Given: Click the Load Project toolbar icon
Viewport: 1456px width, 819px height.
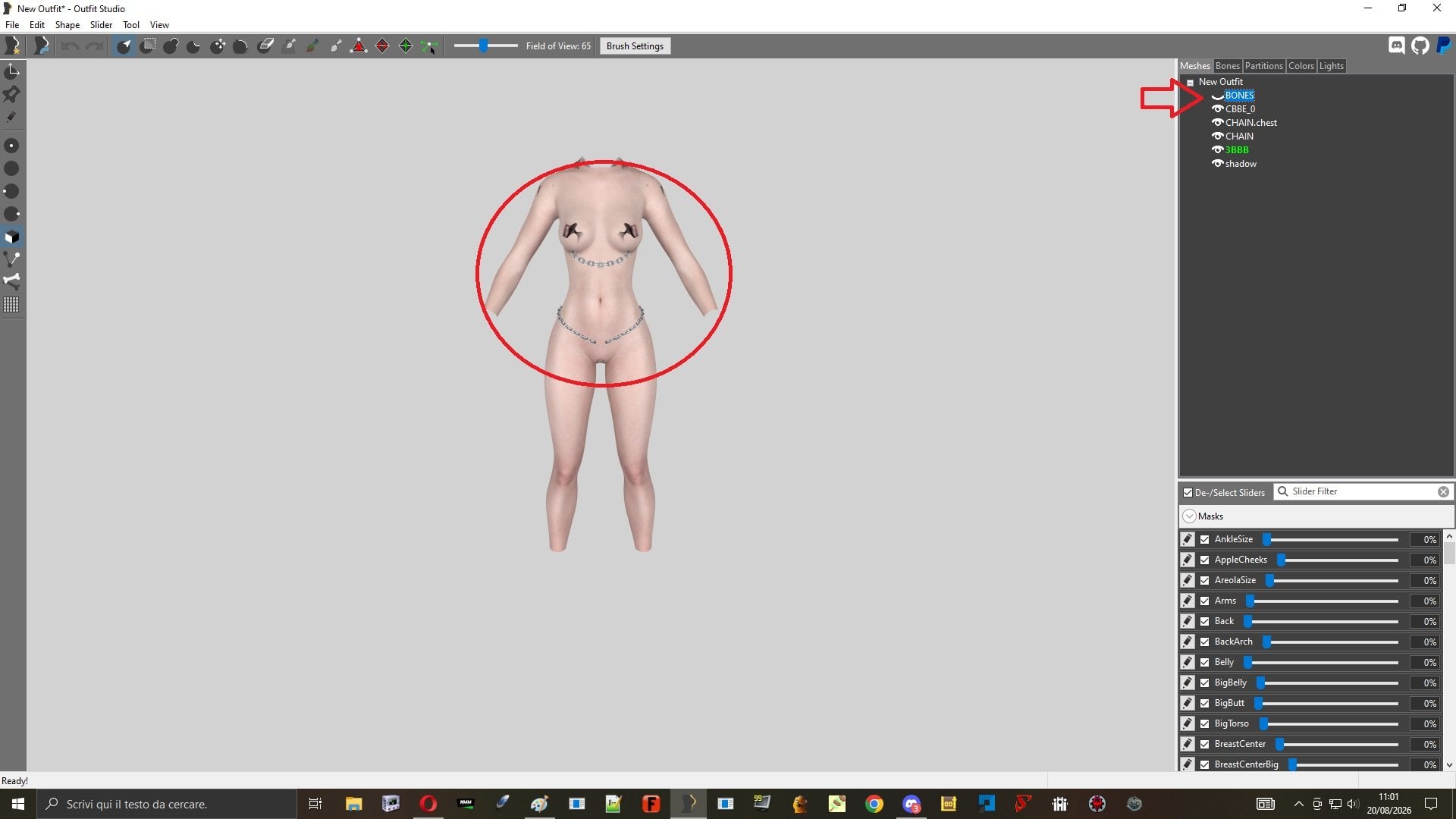Looking at the screenshot, I should tap(42, 46).
